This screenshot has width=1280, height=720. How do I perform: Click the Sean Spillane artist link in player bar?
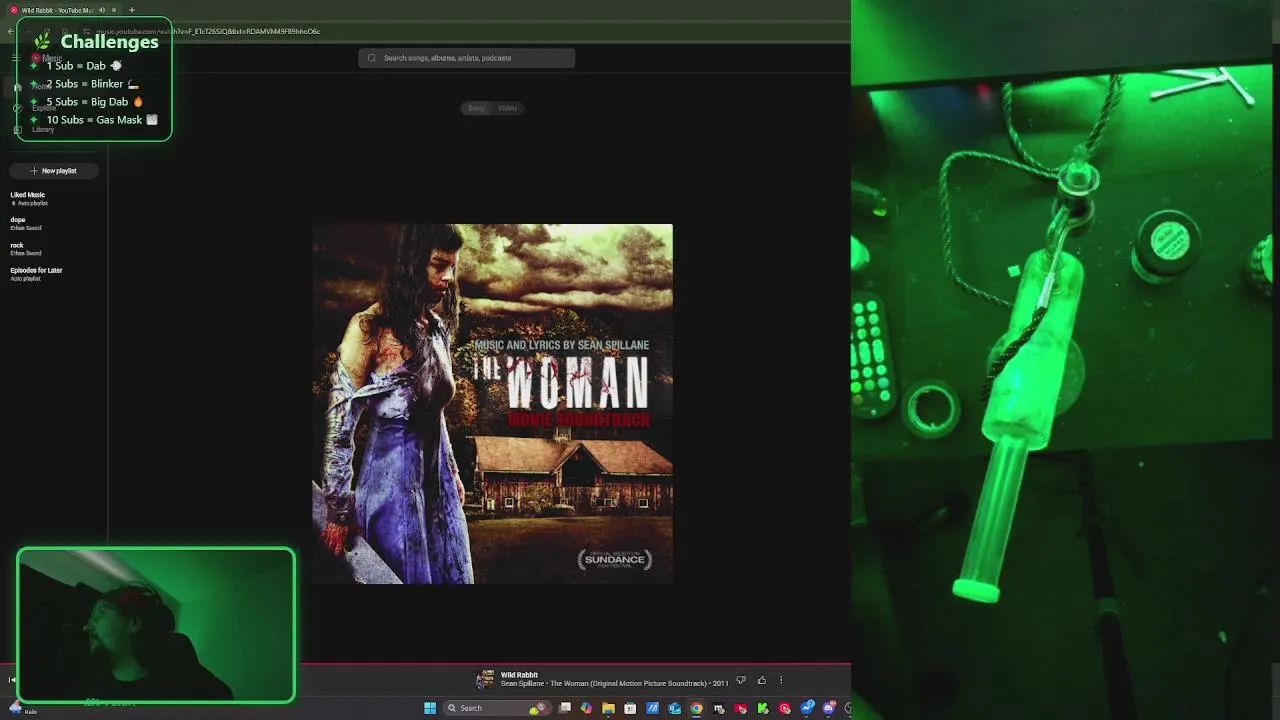[x=523, y=684]
